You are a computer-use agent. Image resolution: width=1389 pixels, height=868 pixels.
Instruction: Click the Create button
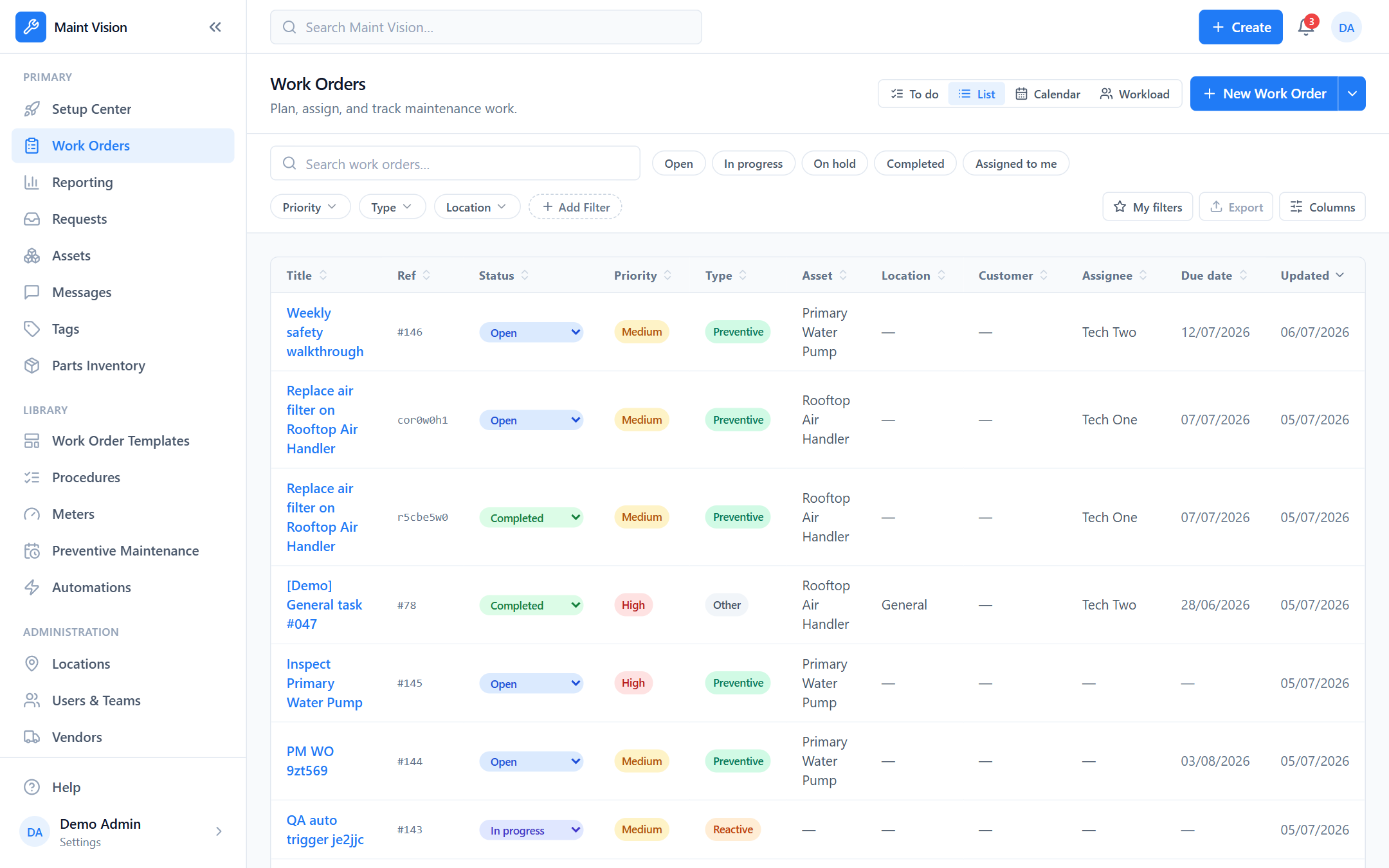pos(1240,27)
